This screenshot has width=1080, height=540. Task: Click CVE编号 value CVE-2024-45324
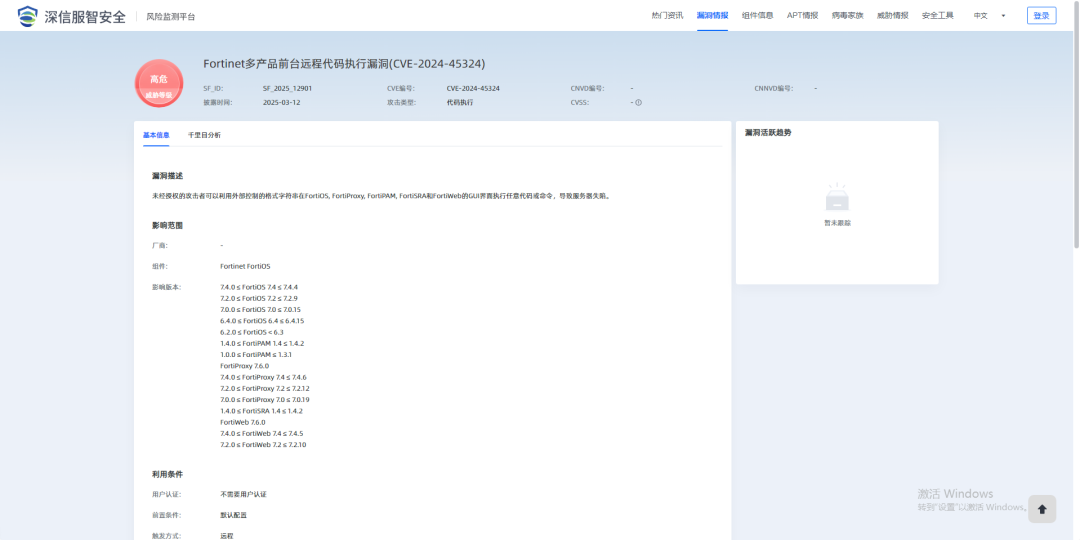(473, 89)
